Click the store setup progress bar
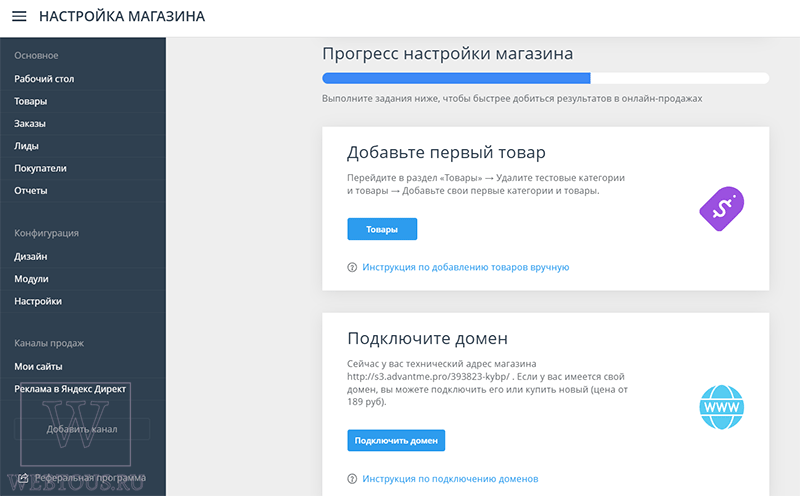Screen dimensions: 800x496 pos(545,78)
